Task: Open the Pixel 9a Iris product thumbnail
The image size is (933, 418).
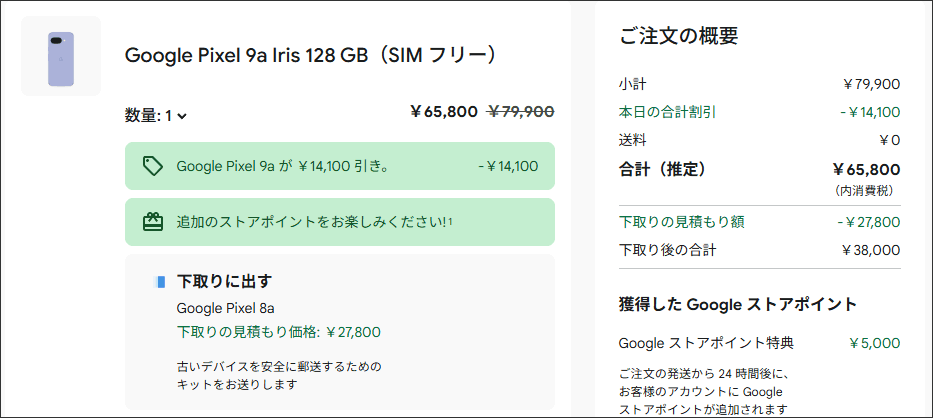Action: tap(61, 56)
